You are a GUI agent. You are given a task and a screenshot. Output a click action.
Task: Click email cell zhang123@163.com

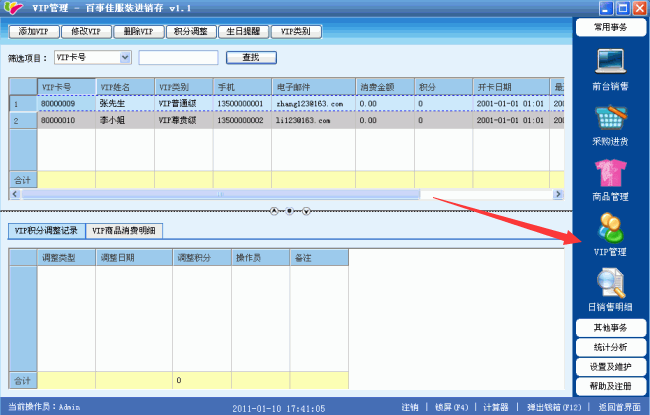click(x=314, y=104)
